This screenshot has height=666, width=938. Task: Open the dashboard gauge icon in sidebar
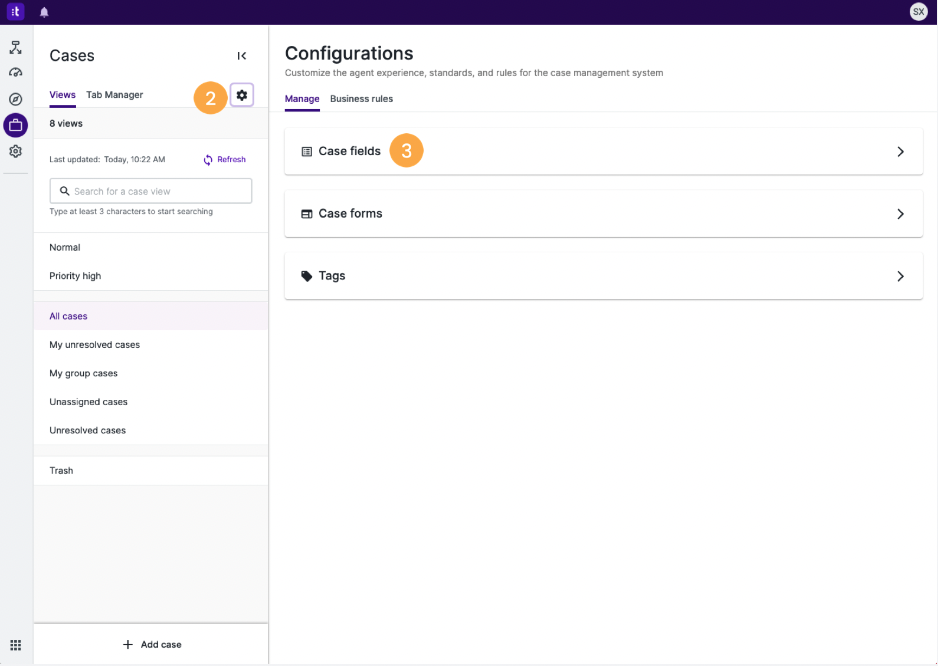click(16, 73)
